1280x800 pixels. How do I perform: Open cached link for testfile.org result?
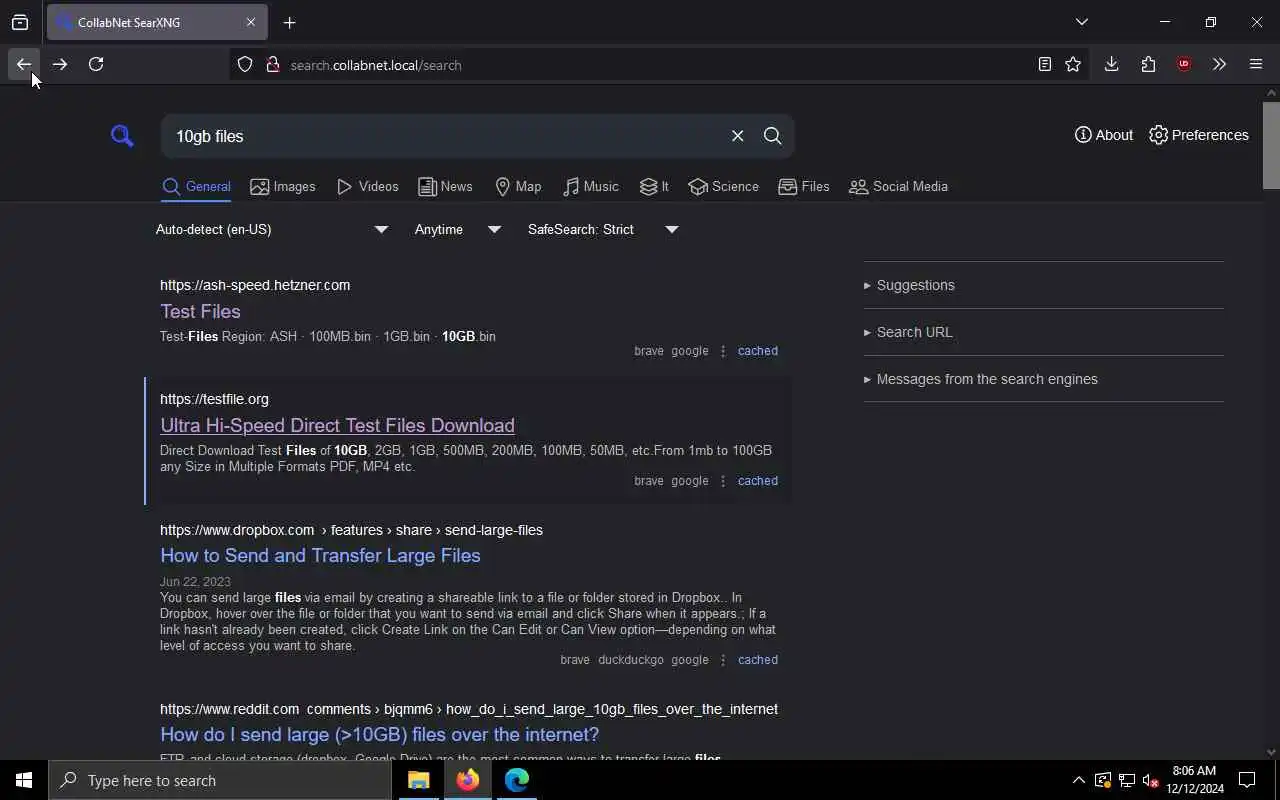click(757, 481)
